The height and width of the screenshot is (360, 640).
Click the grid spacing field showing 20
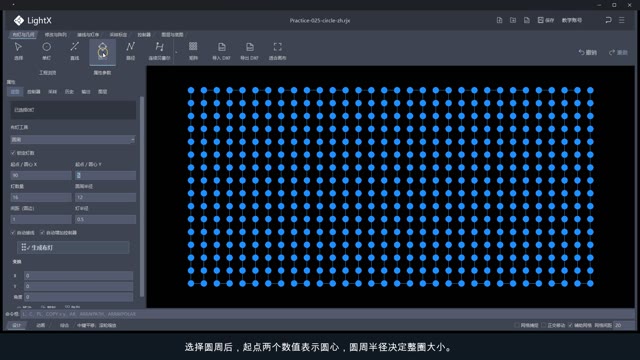(x=624, y=325)
